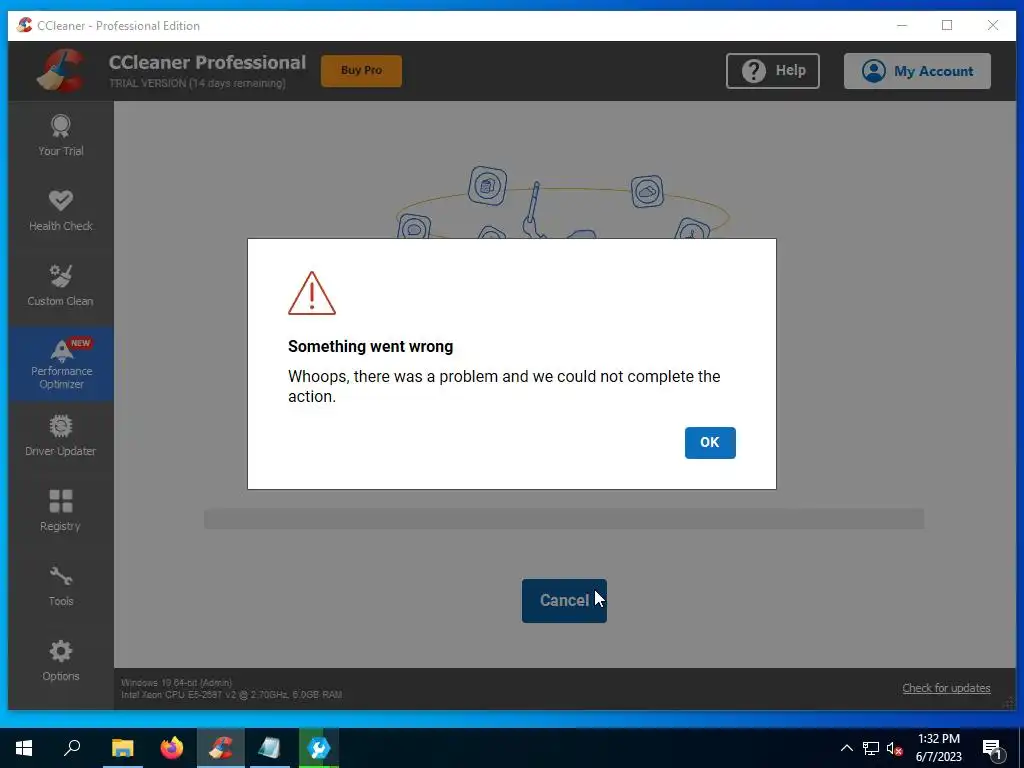Click the scan progress bar
This screenshot has height=768, width=1024.
(x=564, y=519)
